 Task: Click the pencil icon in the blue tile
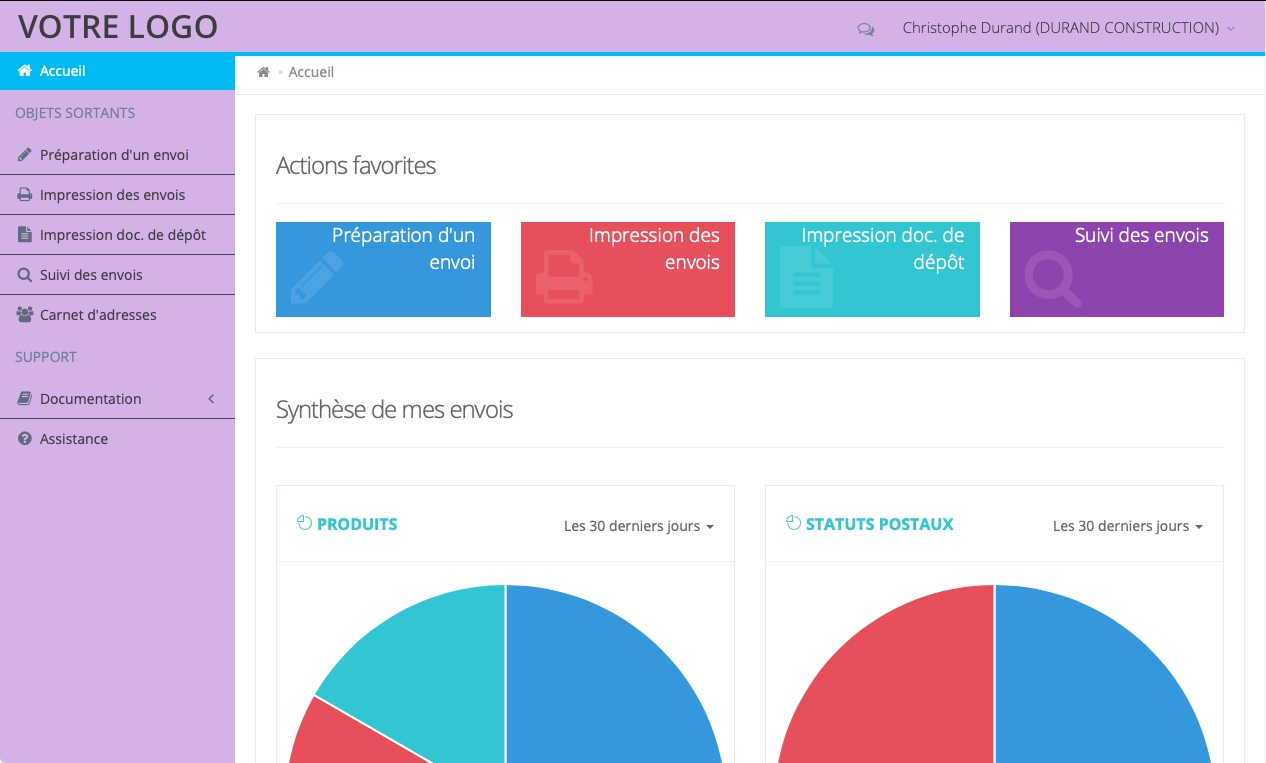tap(317, 277)
